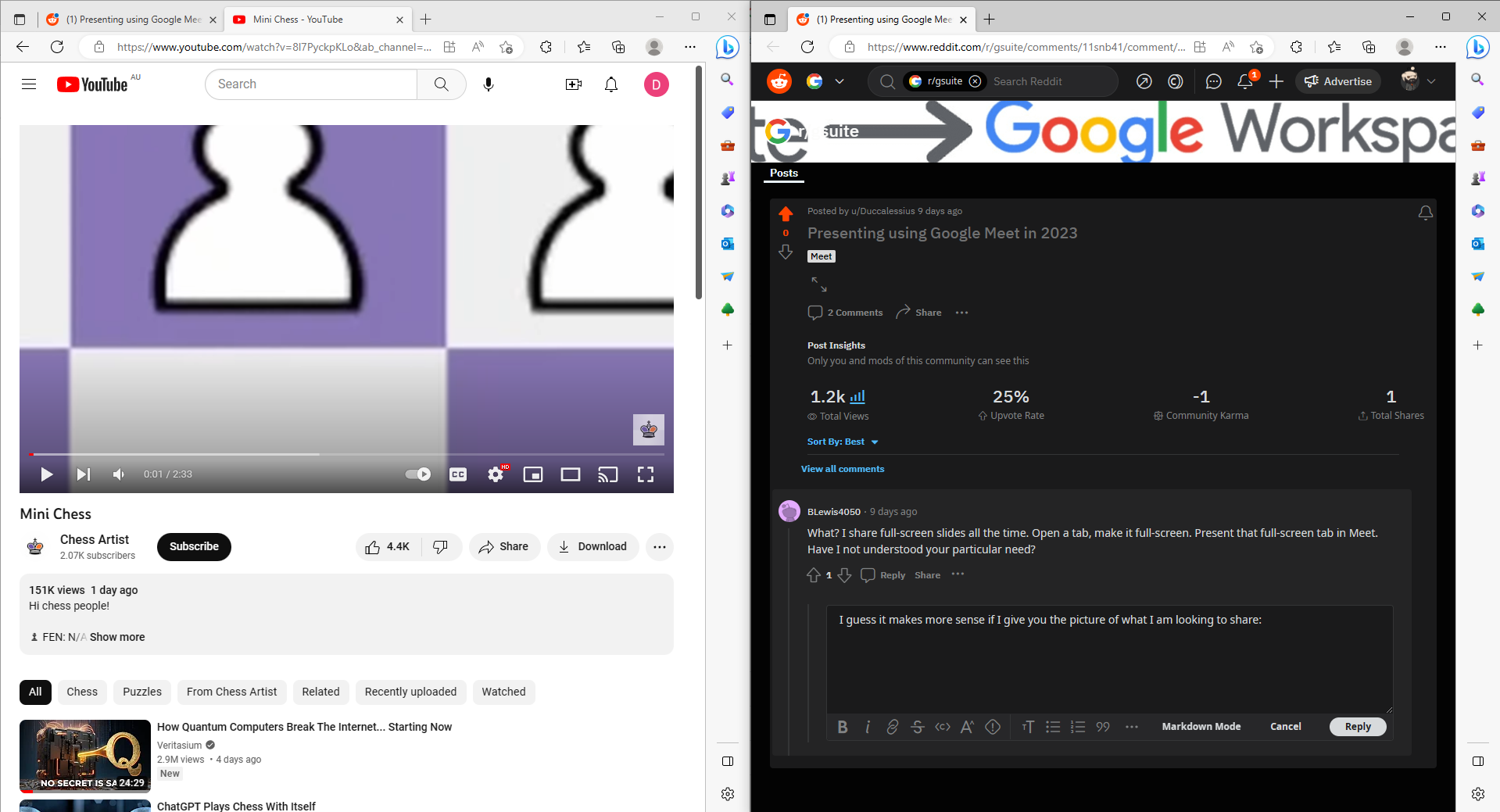Upvote BLewis4050's comment
The height and width of the screenshot is (812, 1500).
click(814, 575)
